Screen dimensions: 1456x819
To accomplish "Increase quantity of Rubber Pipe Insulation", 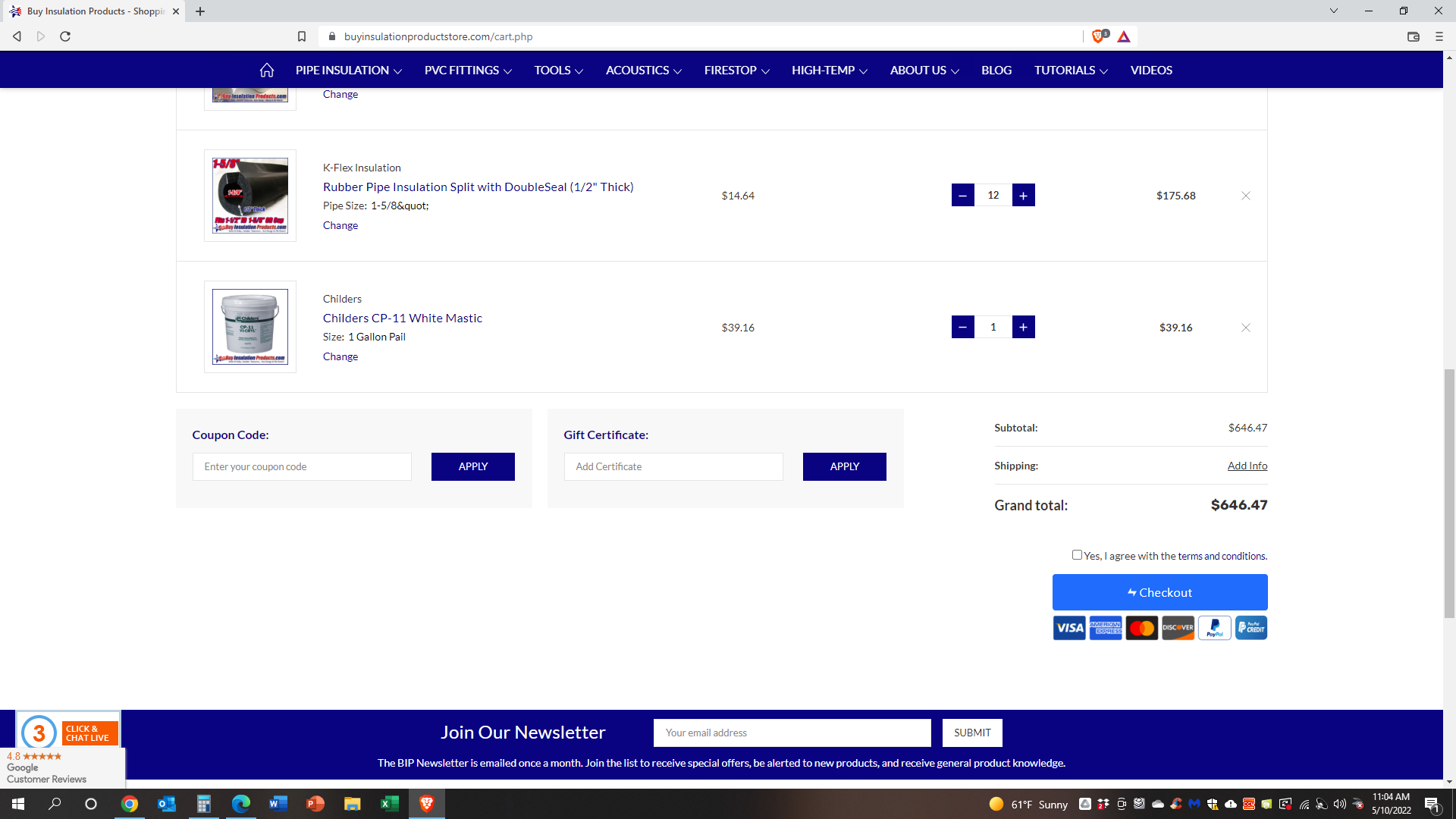I will (x=1023, y=196).
